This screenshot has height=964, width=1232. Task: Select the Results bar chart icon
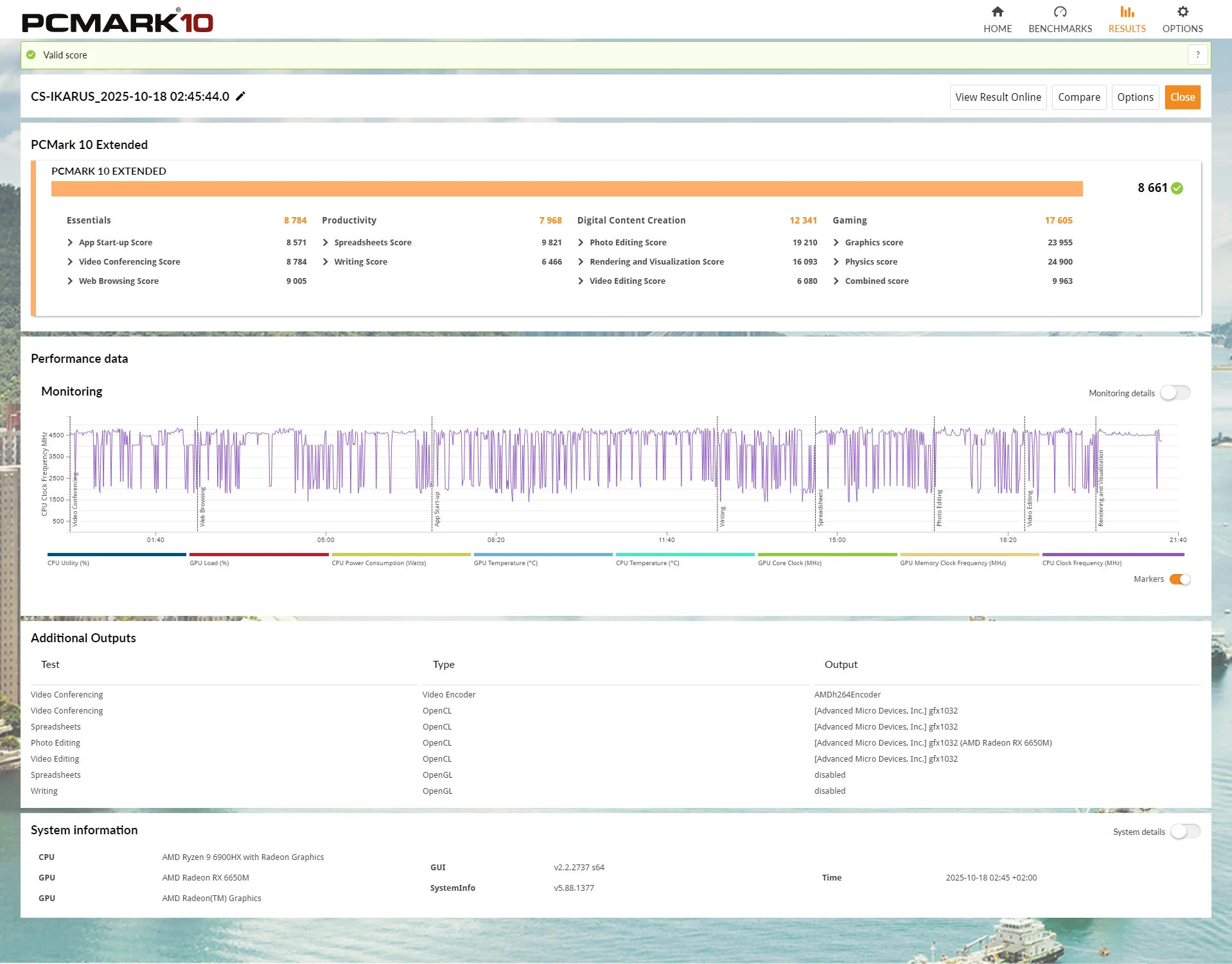(x=1127, y=12)
